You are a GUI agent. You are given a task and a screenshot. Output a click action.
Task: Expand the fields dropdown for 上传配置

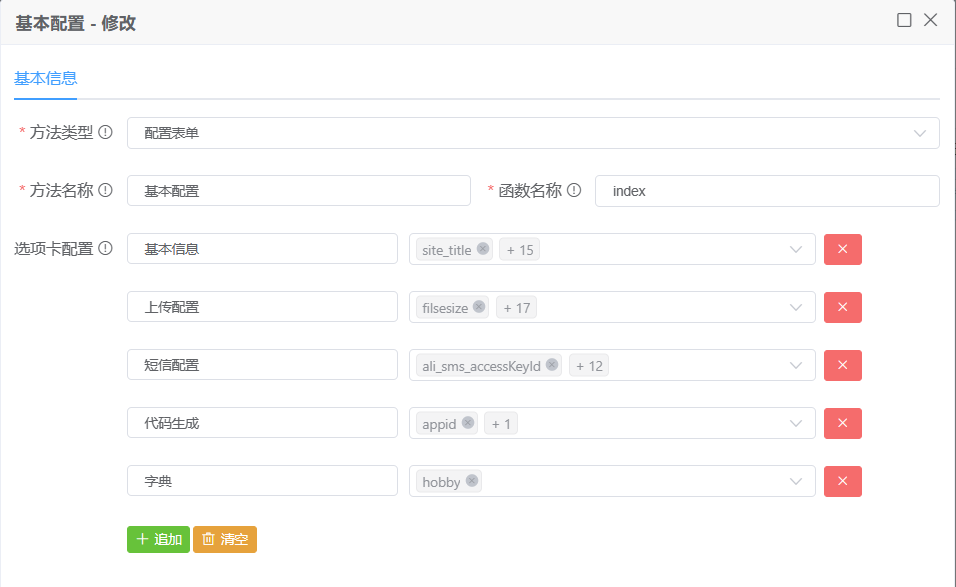tap(796, 307)
